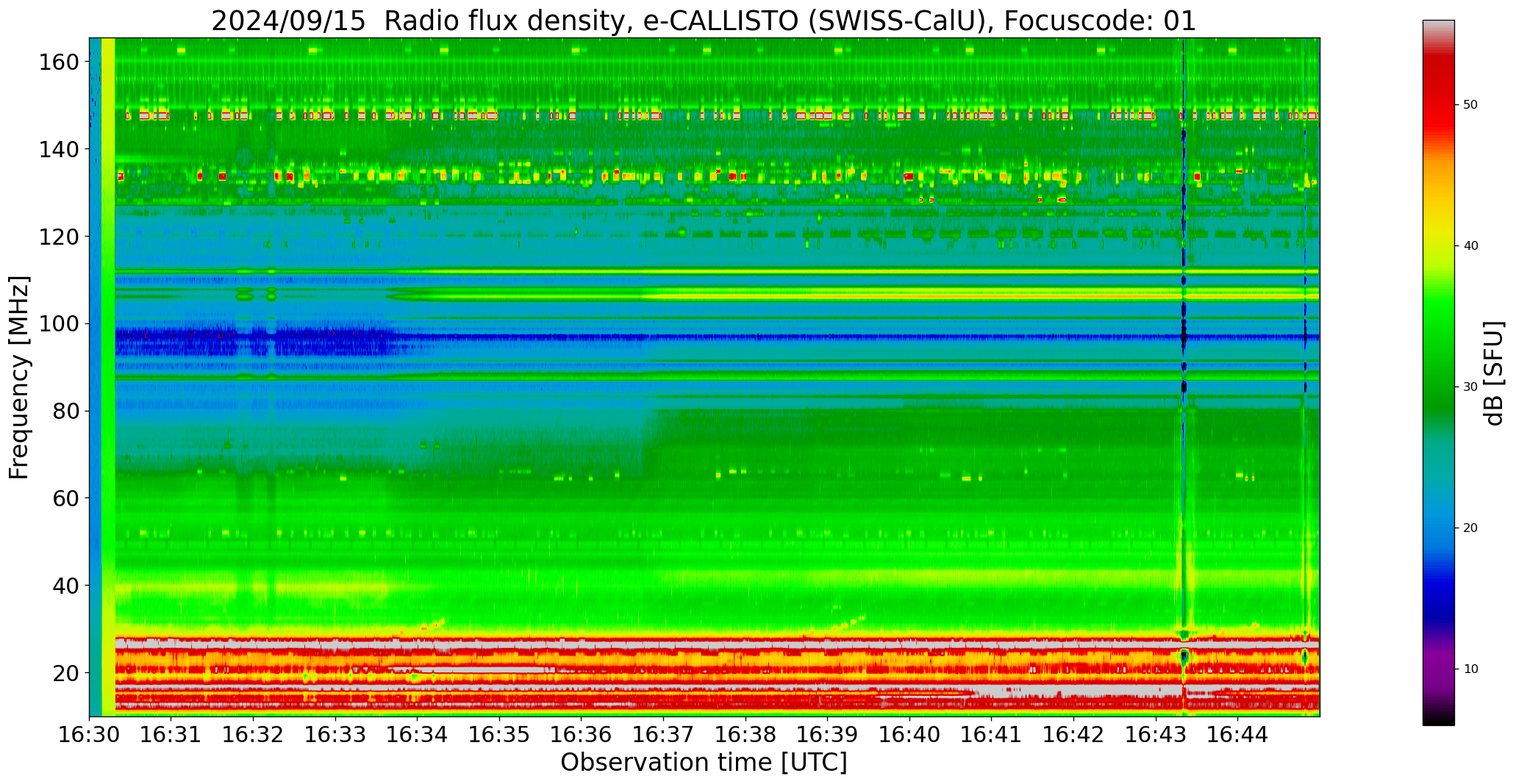Click the 16:32 time tick label

pyautogui.click(x=254, y=734)
